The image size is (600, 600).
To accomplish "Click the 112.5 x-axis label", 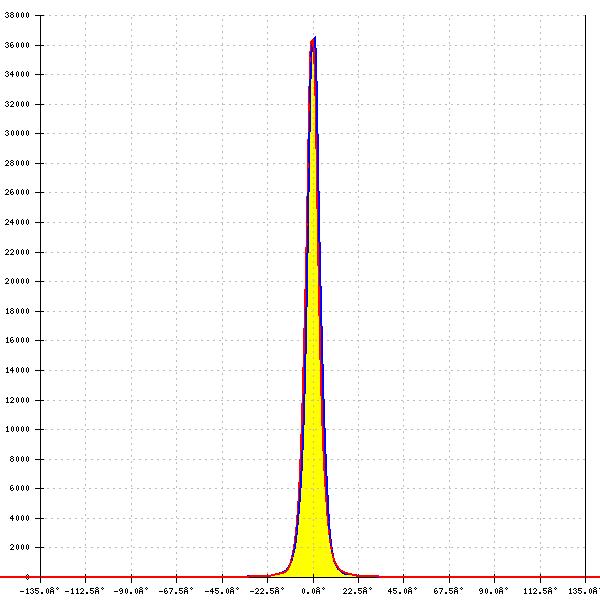I will [540, 591].
